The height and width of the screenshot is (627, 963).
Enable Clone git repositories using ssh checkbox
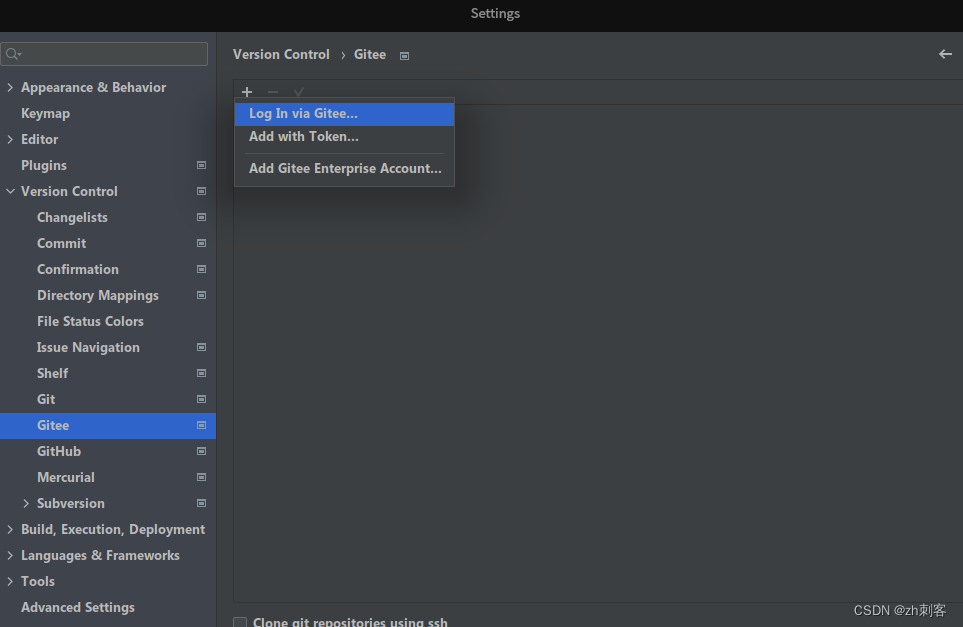[240, 622]
